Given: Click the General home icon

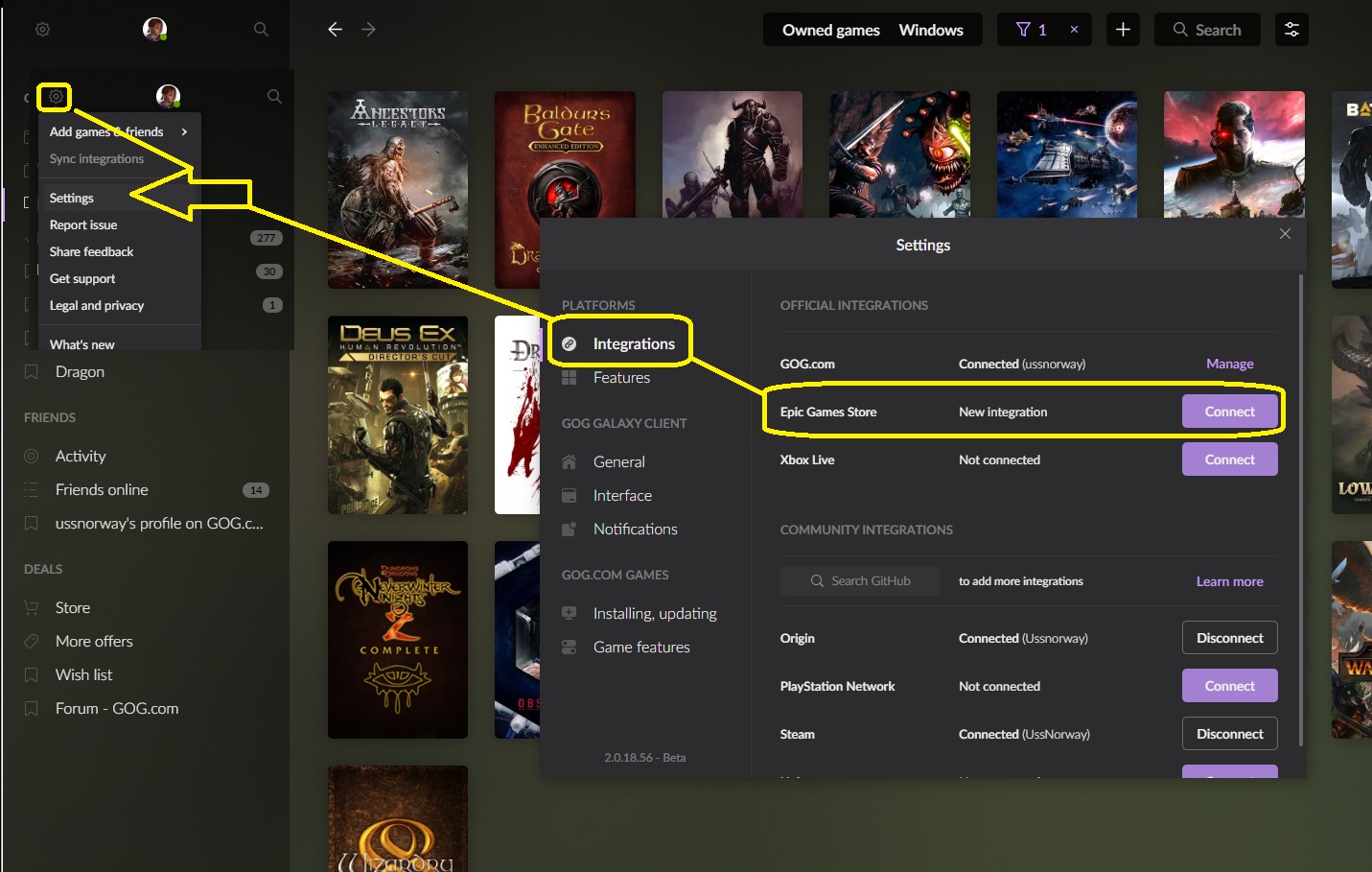Looking at the screenshot, I should [x=570, y=462].
